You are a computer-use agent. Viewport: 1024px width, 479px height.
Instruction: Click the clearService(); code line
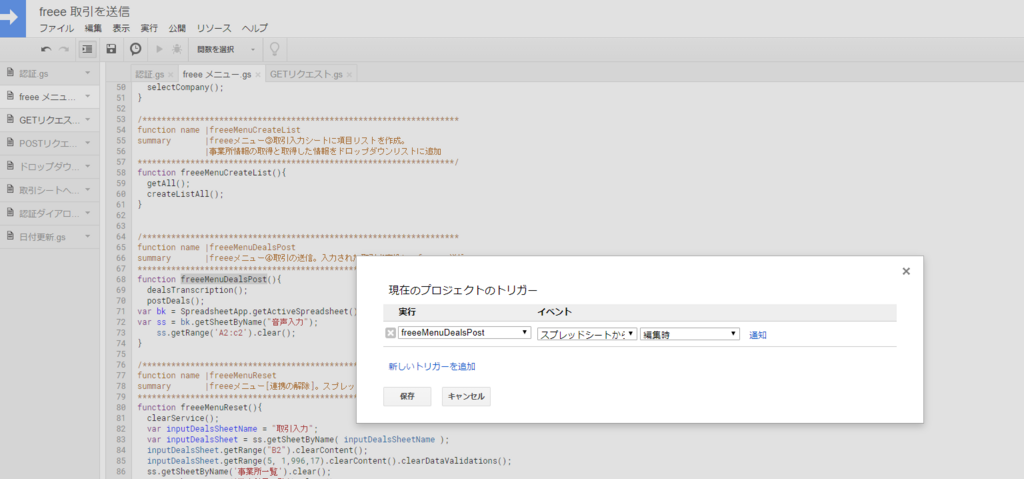183,418
